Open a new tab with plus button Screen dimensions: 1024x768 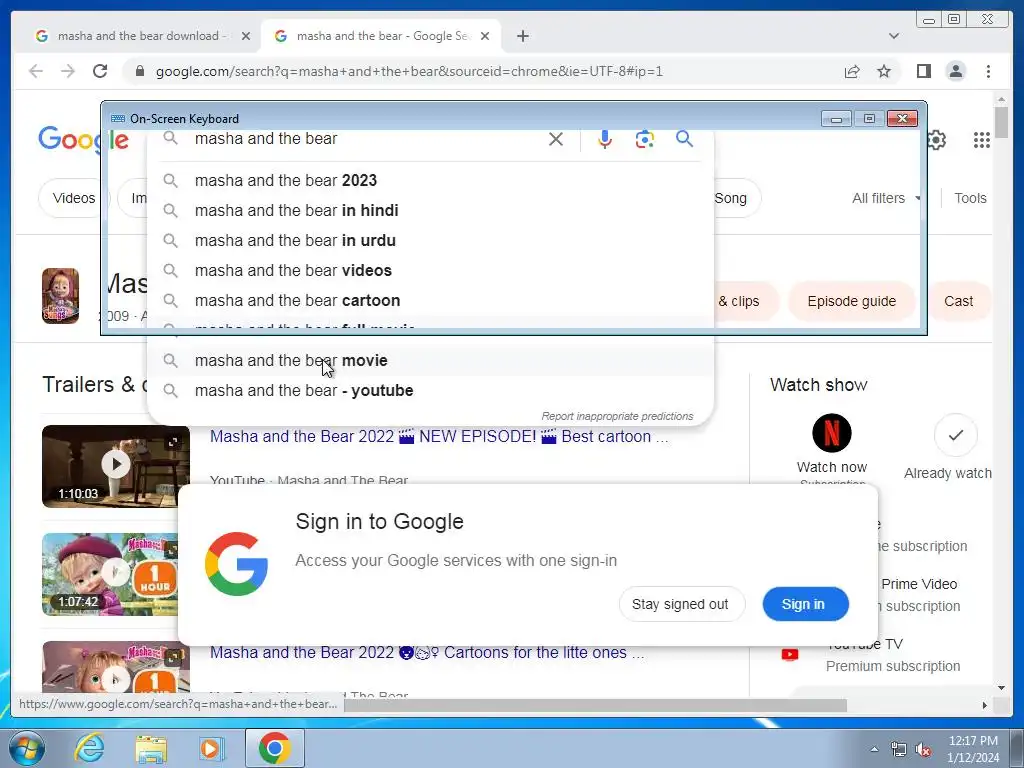point(522,36)
